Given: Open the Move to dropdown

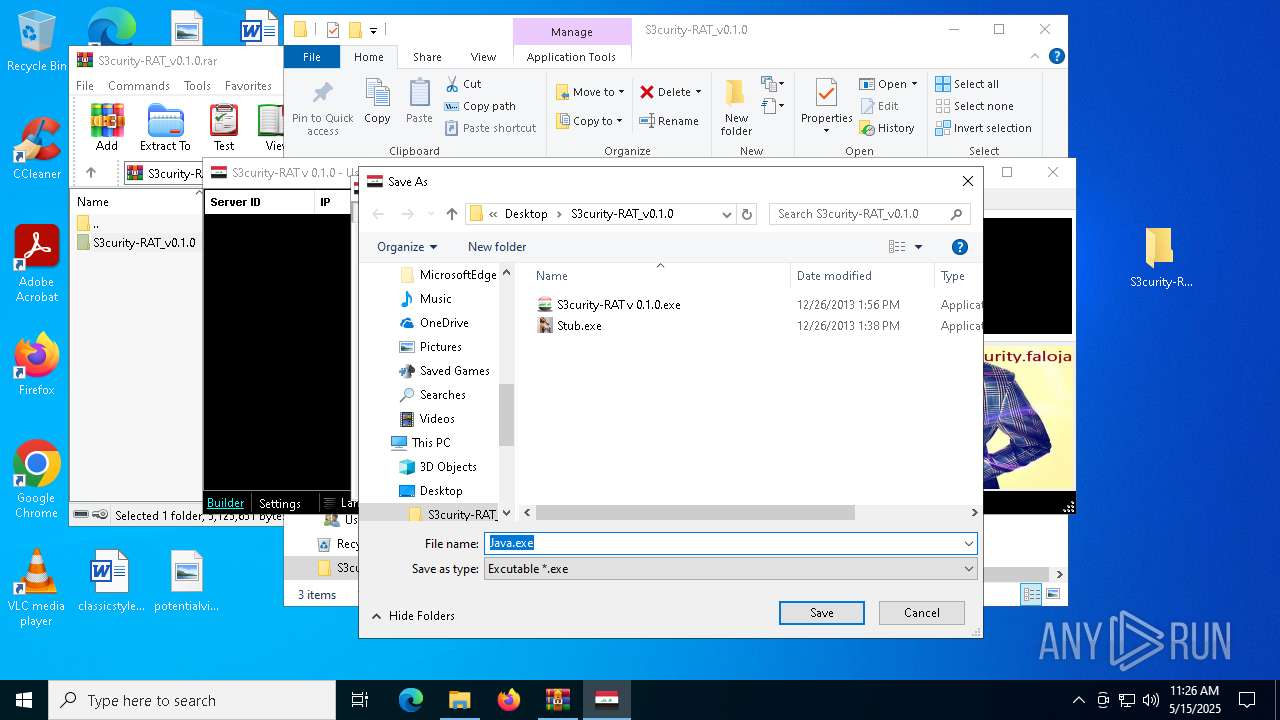Looking at the screenshot, I should pos(590,91).
